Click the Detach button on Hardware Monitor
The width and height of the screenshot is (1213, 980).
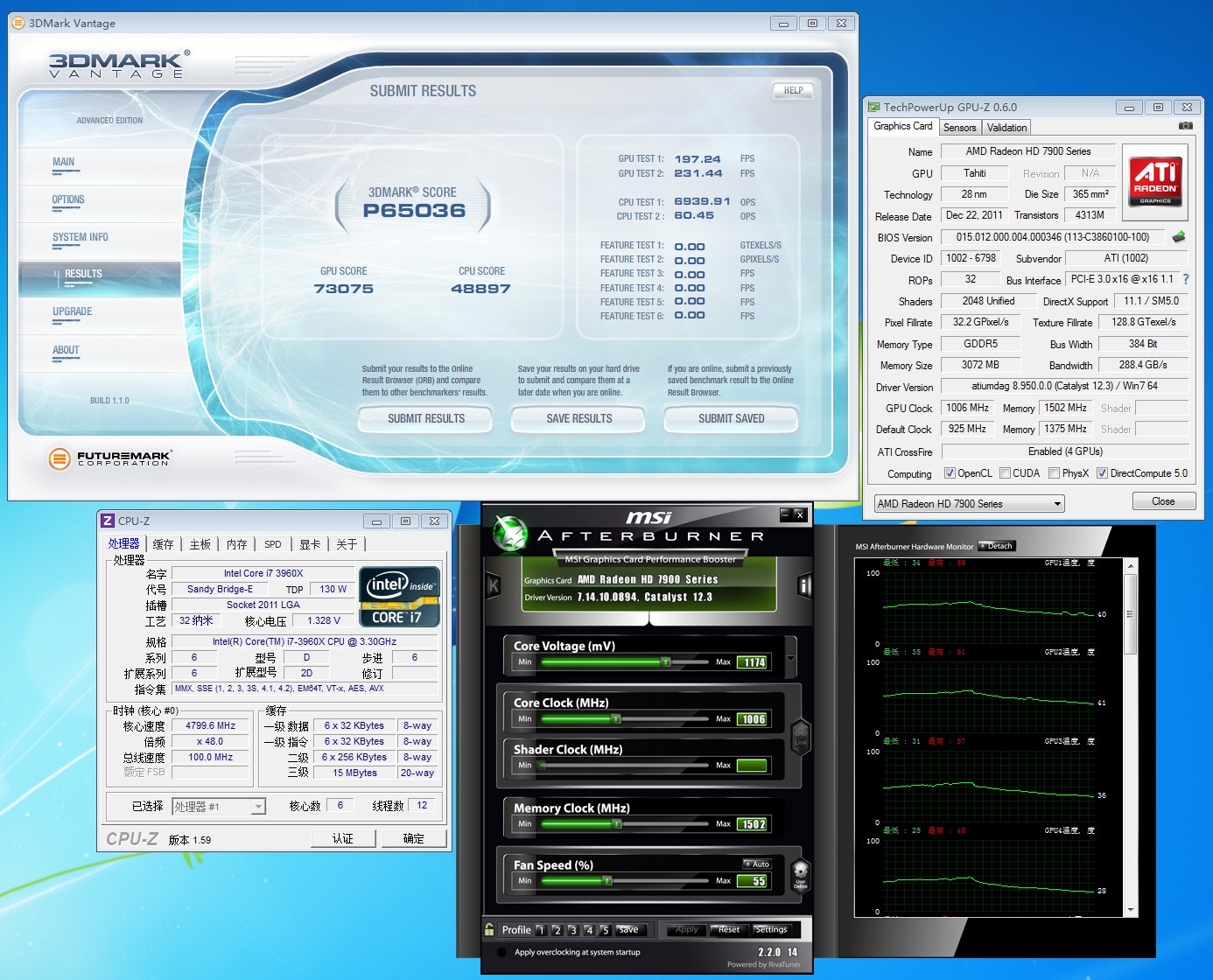tap(996, 546)
